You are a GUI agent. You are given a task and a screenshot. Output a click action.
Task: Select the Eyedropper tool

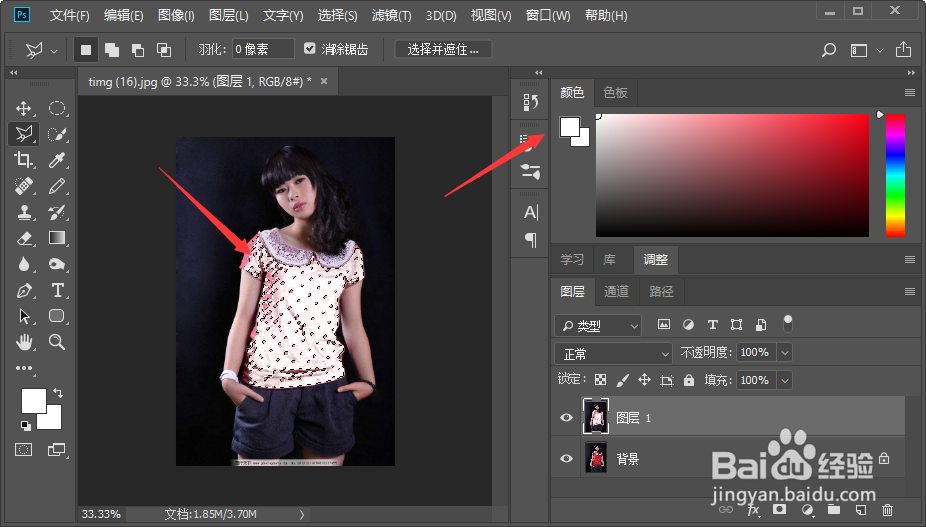coord(57,160)
